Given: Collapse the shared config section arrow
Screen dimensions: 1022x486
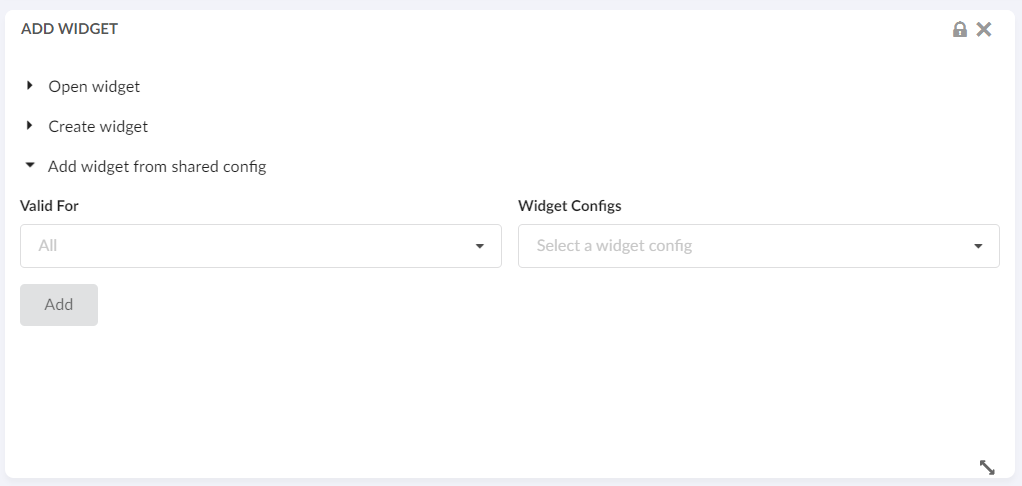Looking at the screenshot, I should [x=30, y=166].
